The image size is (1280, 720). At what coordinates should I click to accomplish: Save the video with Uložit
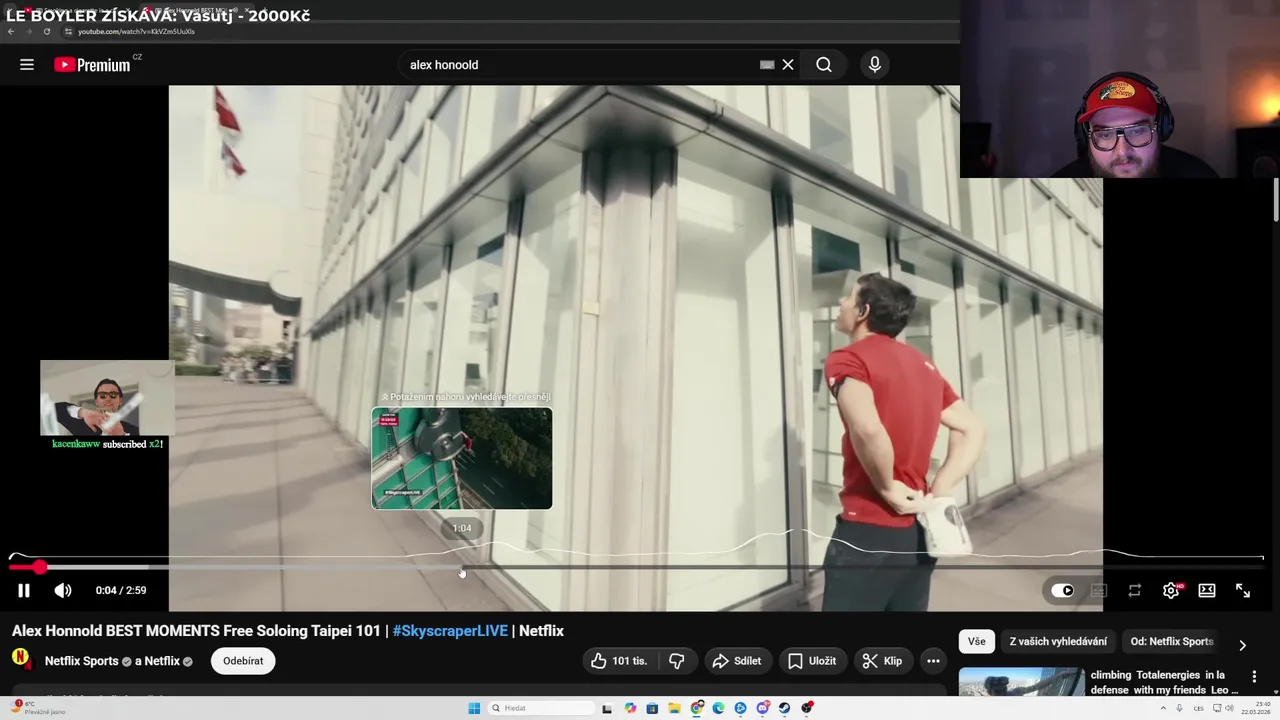(812, 661)
